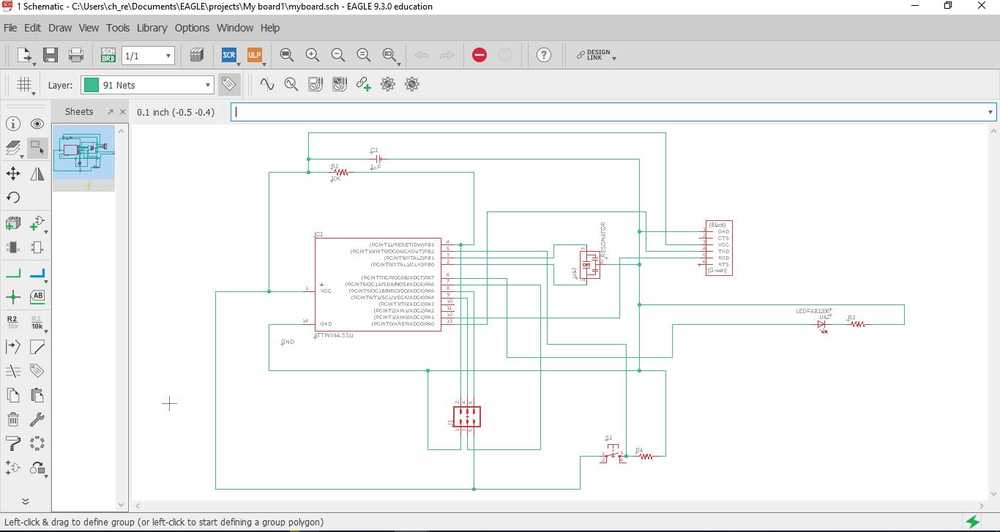Click the green layer color swatch

[x=91, y=85]
